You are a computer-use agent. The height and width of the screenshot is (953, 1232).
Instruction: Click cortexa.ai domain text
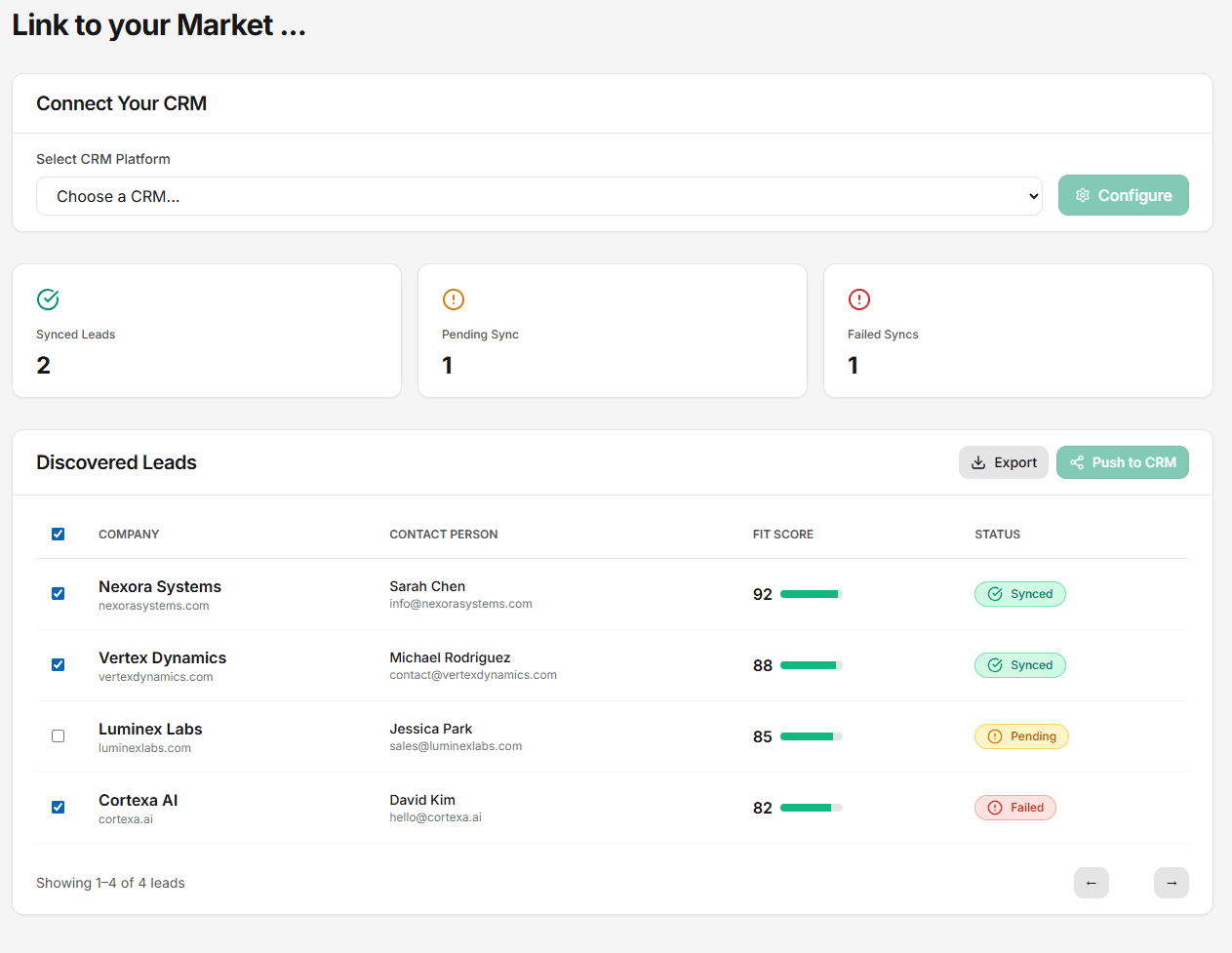coord(126,819)
